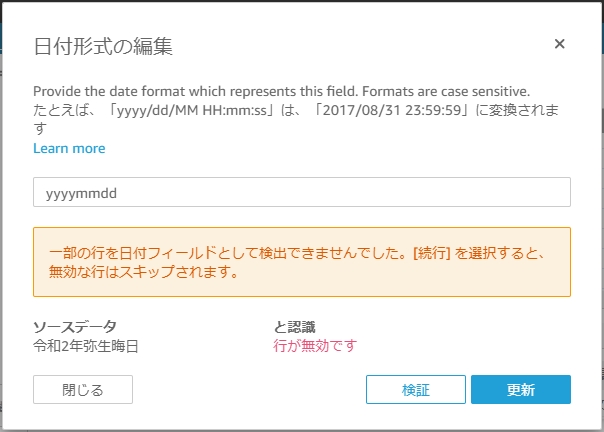
Task: Close the dialog with the X icon
Action: 559,44
